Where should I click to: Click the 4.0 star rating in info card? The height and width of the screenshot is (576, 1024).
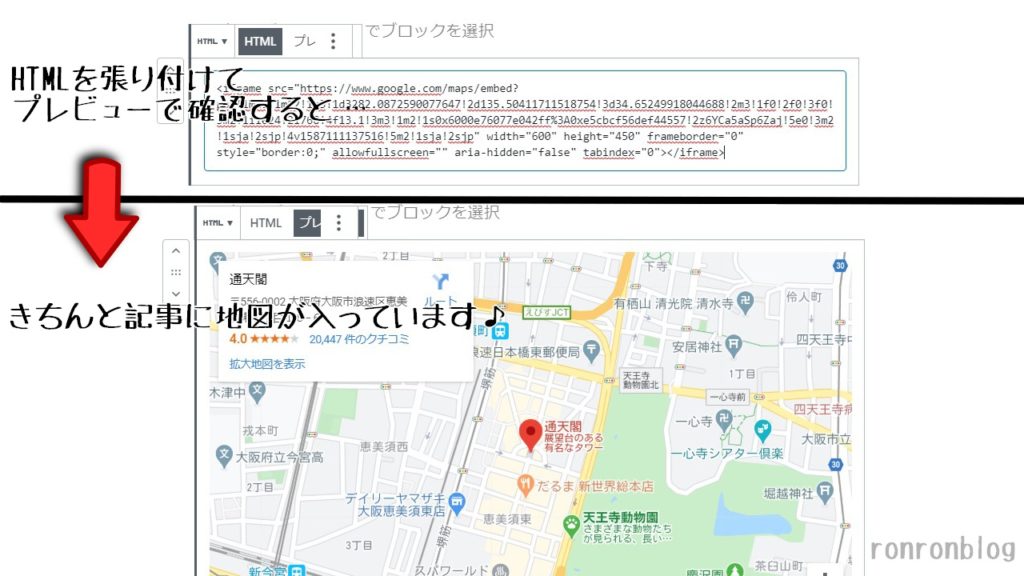pos(263,339)
